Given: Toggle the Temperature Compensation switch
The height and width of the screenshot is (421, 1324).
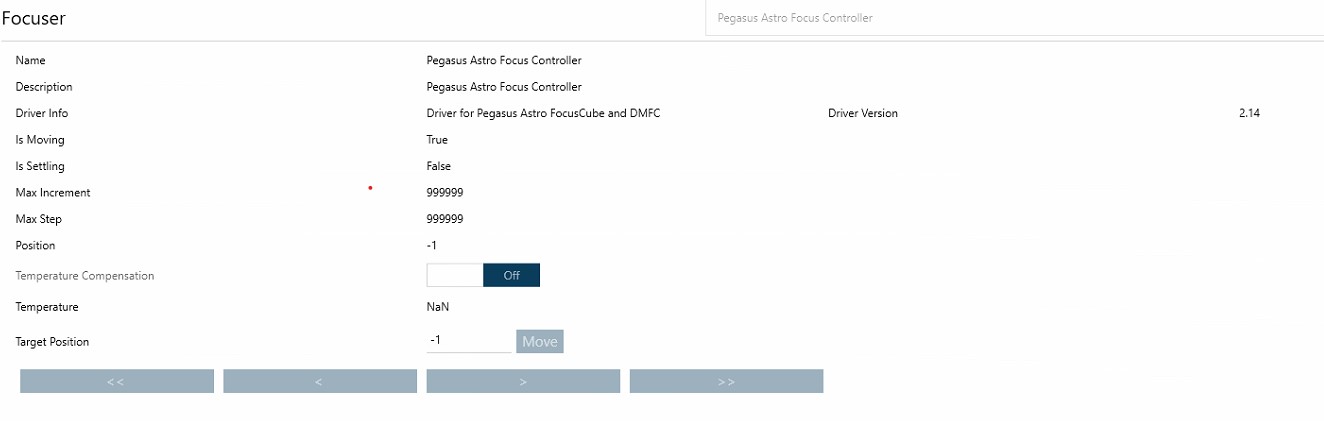Looking at the screenshot, I should (x=483, y=275).
